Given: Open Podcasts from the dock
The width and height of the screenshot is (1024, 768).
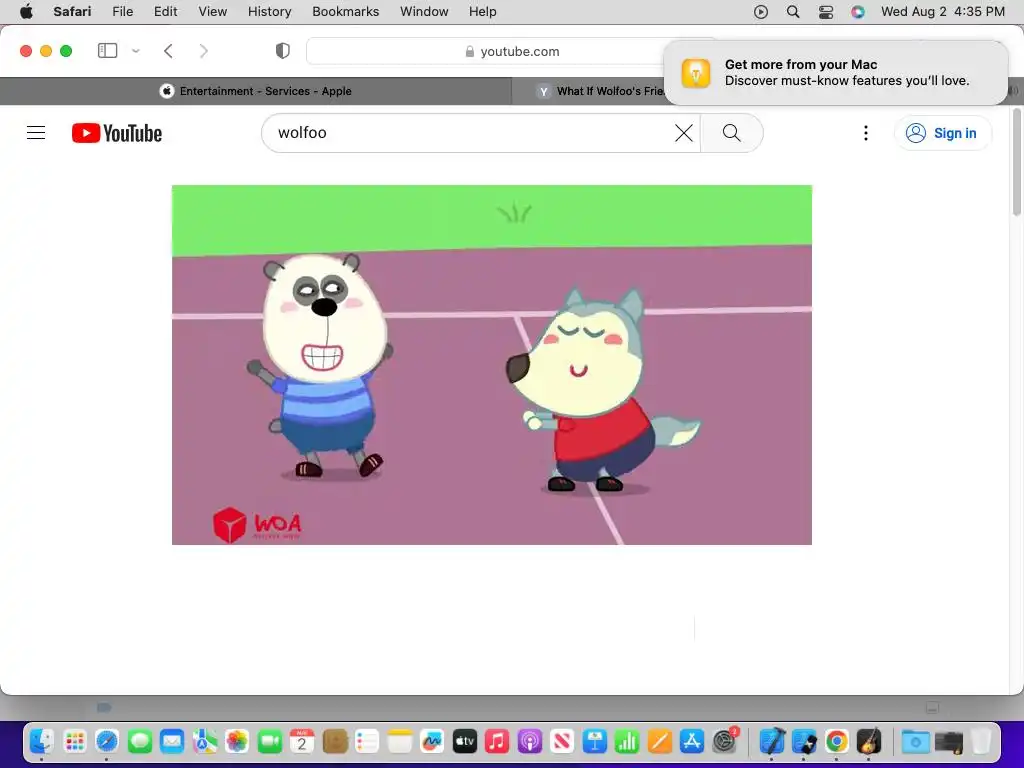Looking at the screenshot, I should click(x=530, y=741).
